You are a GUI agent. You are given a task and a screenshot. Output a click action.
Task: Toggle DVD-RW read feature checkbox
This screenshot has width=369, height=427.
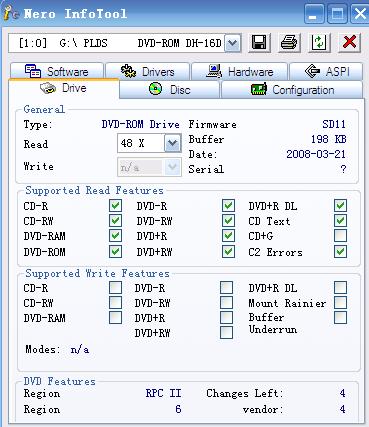click(x=228, y=221)
